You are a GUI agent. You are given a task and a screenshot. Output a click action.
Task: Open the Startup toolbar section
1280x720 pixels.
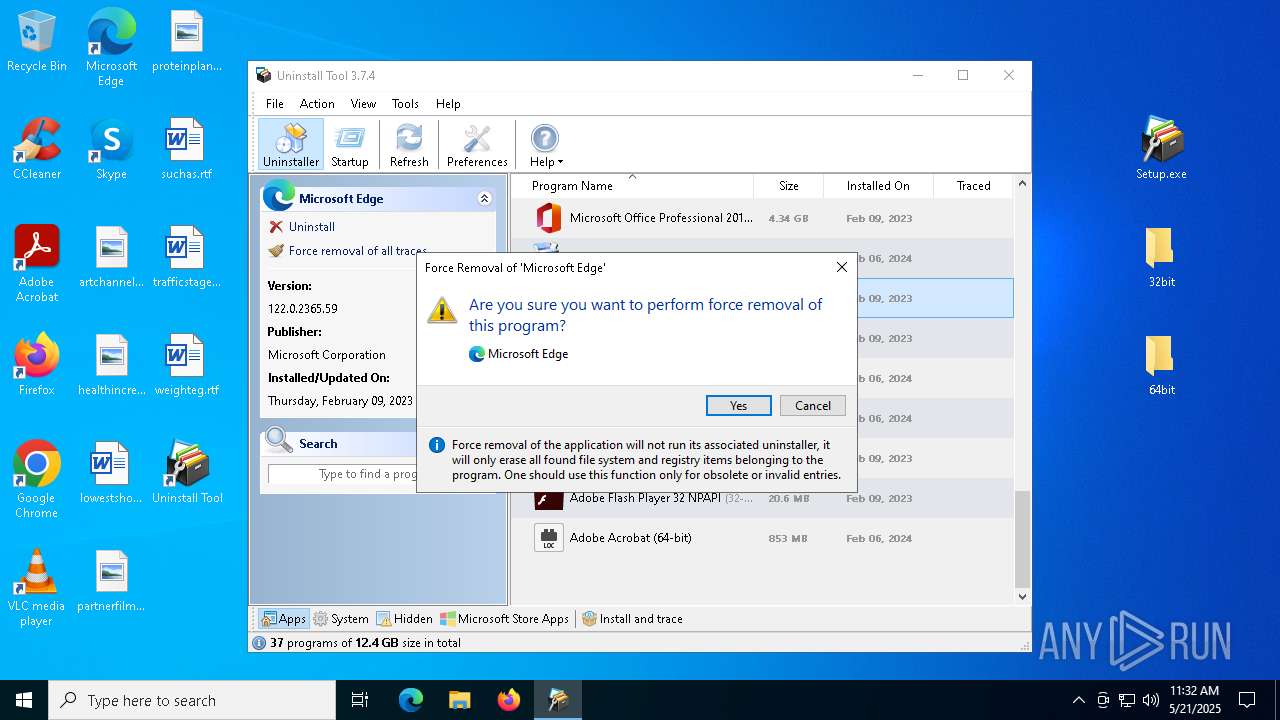tap(350, 145)
